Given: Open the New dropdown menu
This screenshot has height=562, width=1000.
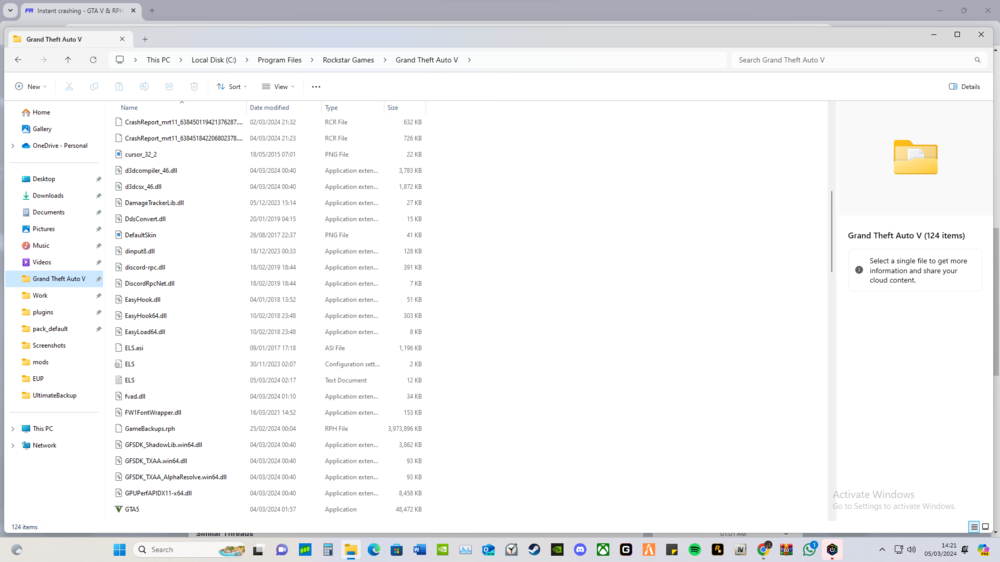Looking at the screenshot, I should click(x=31, y=87).
